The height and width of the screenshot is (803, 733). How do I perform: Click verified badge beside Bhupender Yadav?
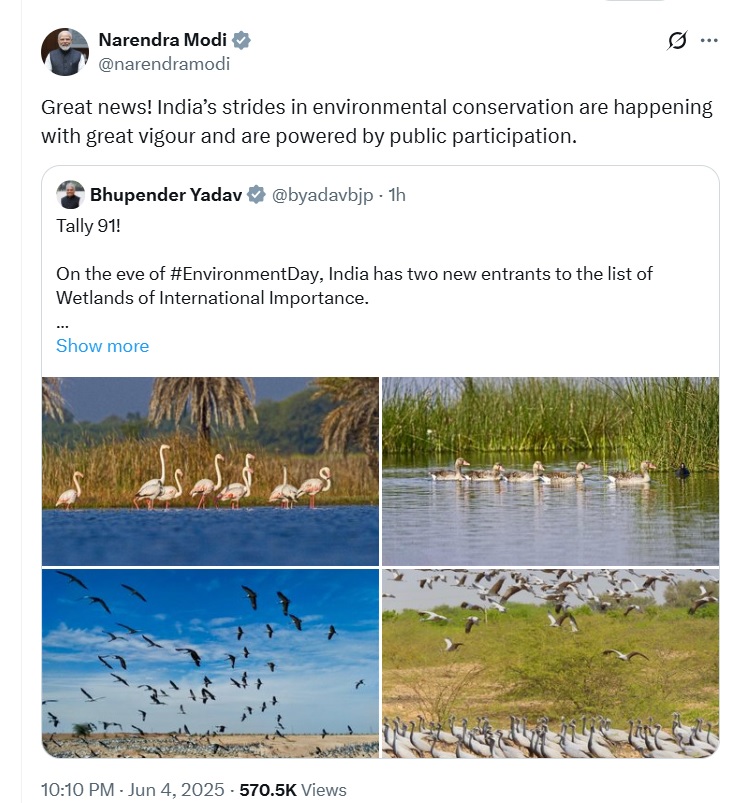(x=257, y=195)
